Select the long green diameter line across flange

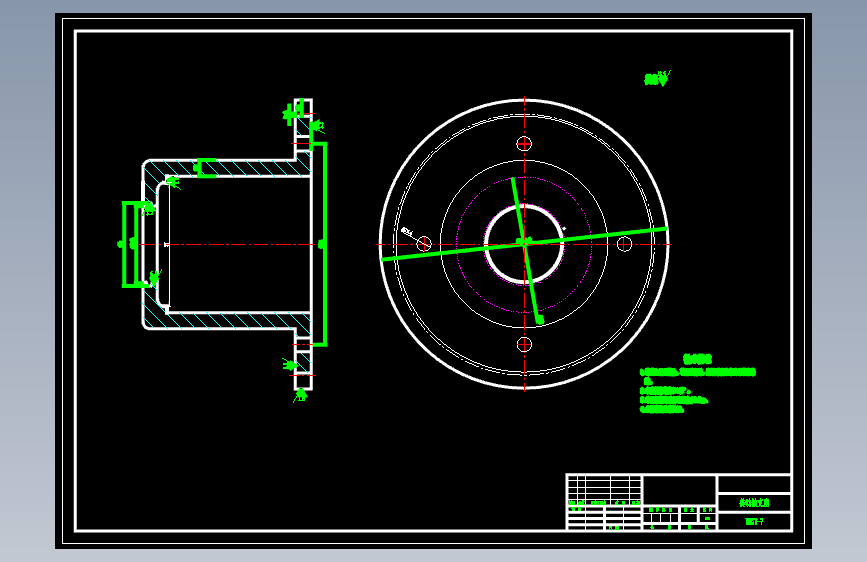coord(524,244)
